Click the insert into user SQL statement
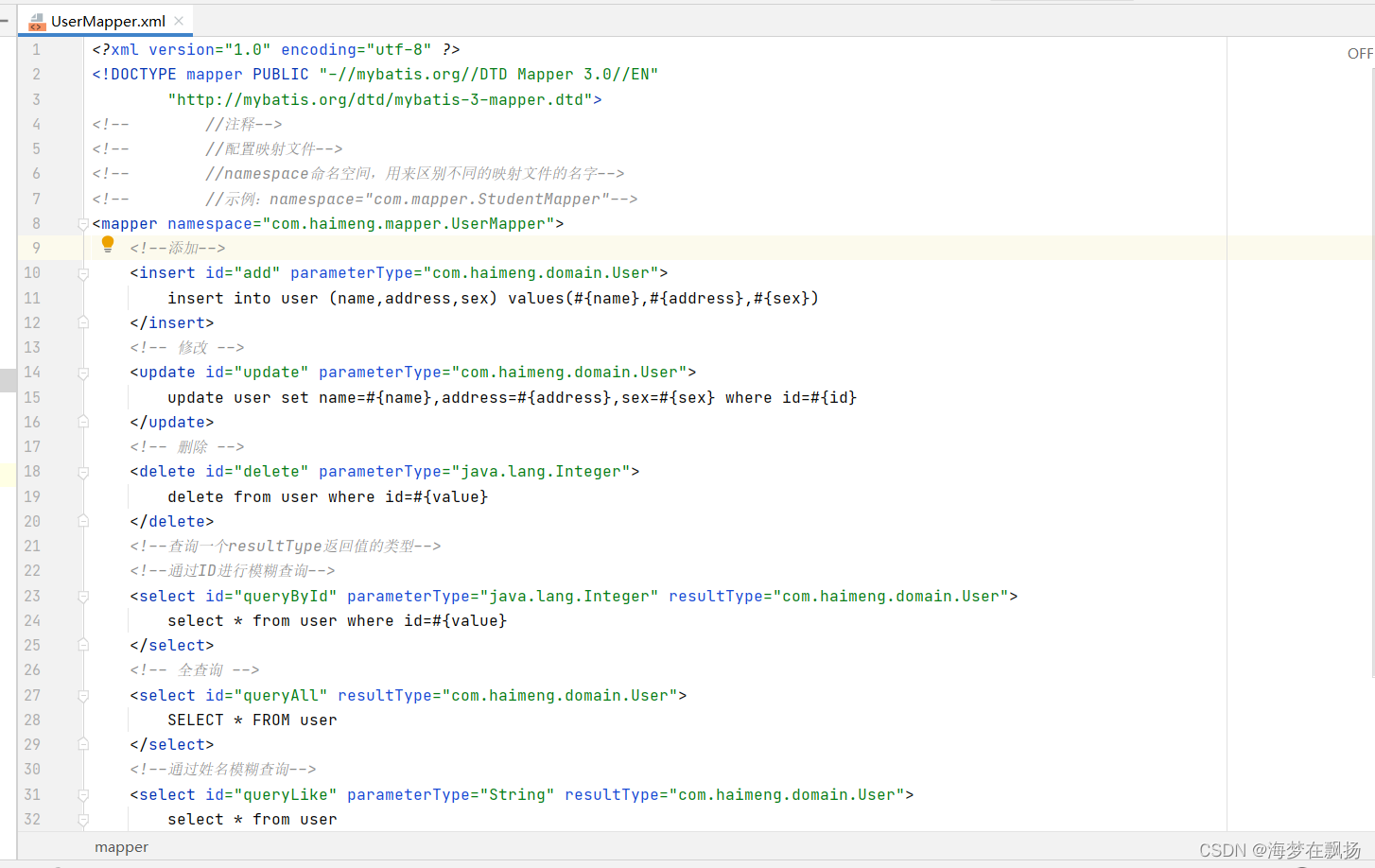The image size is (1375, 868). [x=493, y=299]
